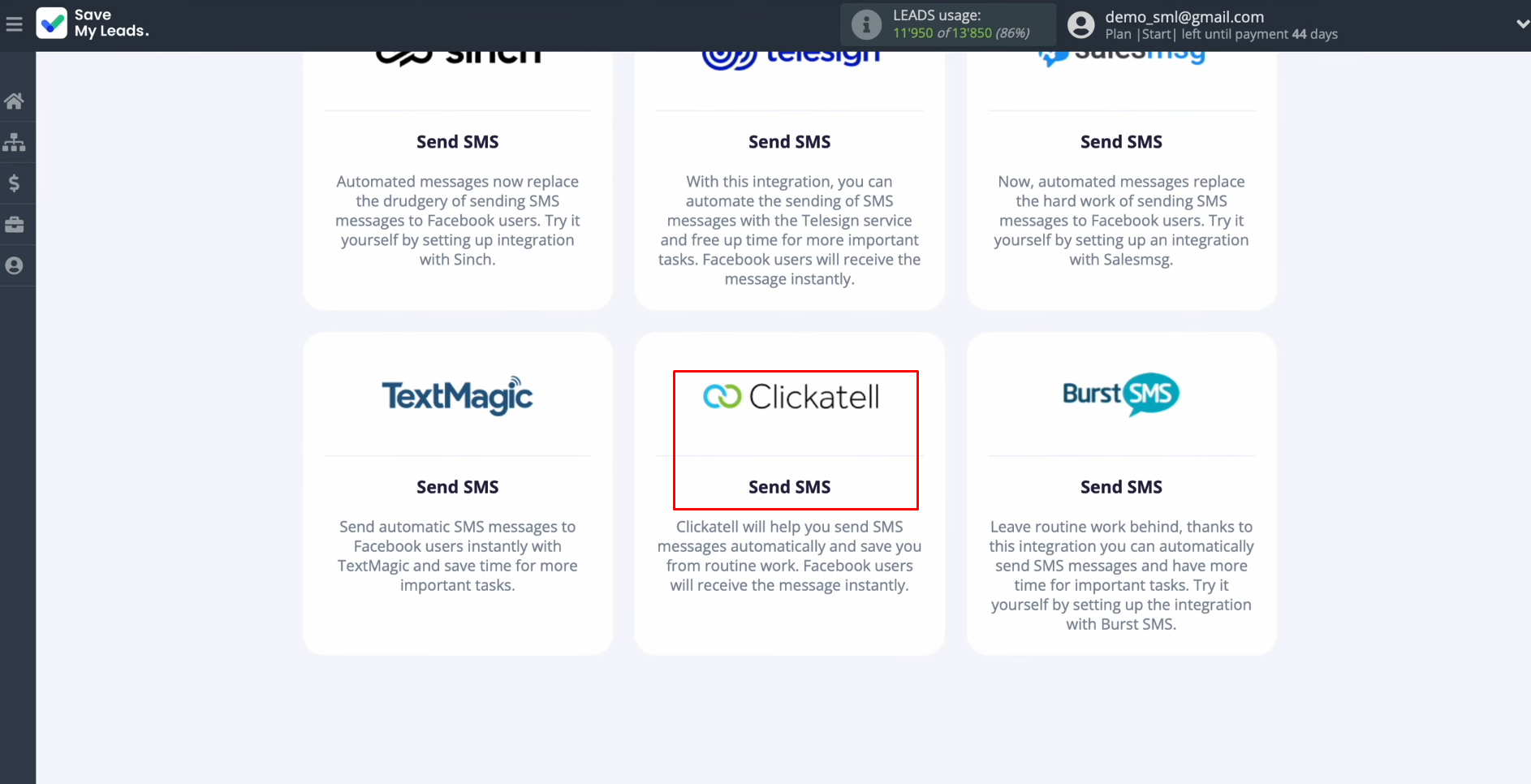The width and height of the screenshot is (1531, 784).
Task: Click Send SMS under Burst SMS
Action: coord(1121,487)
